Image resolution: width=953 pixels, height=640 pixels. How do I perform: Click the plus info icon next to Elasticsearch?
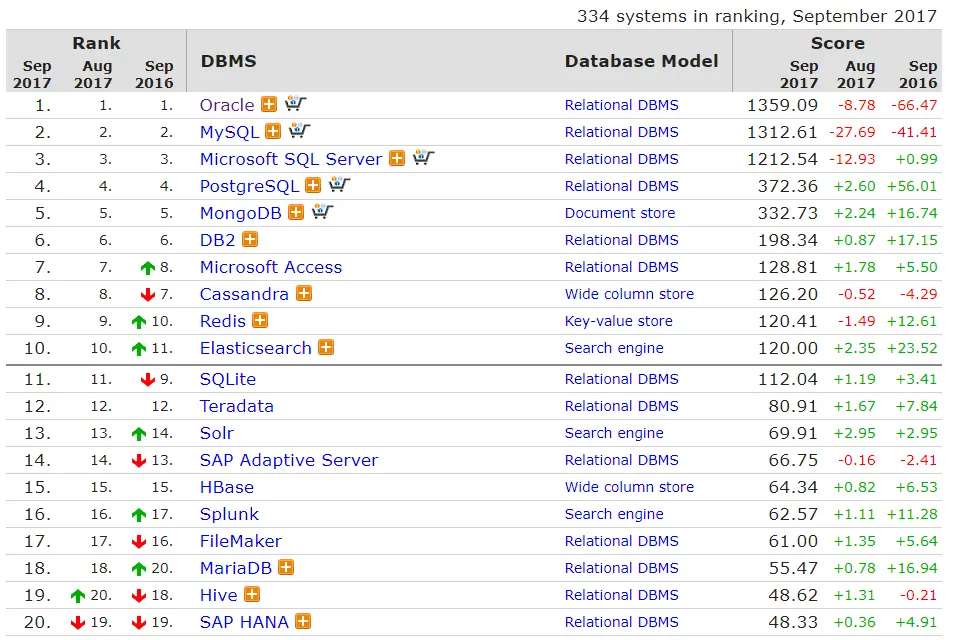326,347
